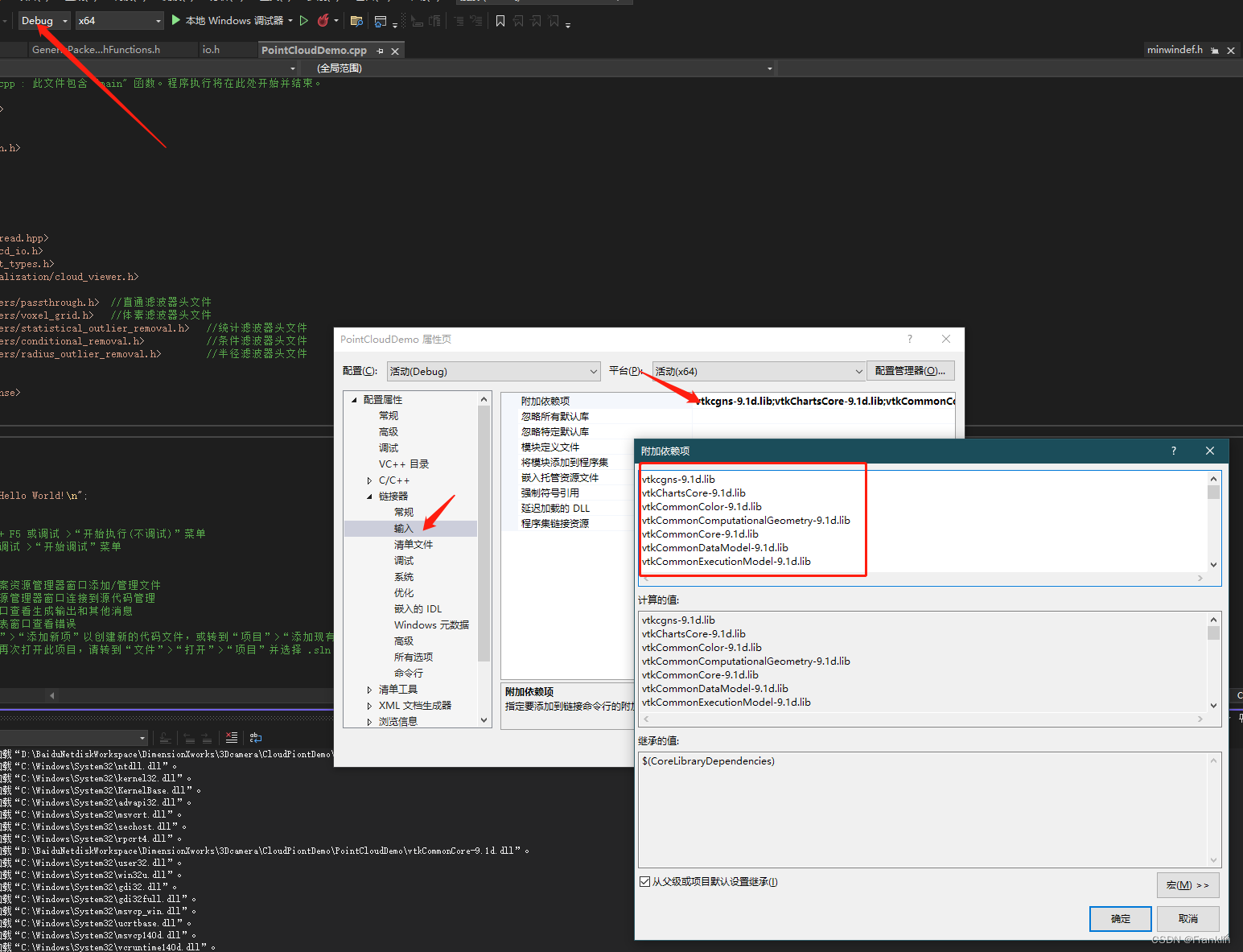Click the 计算的值 list vertical scrollbar
The height and width of the screenshot is (952, 1243).
(1213, 662)
